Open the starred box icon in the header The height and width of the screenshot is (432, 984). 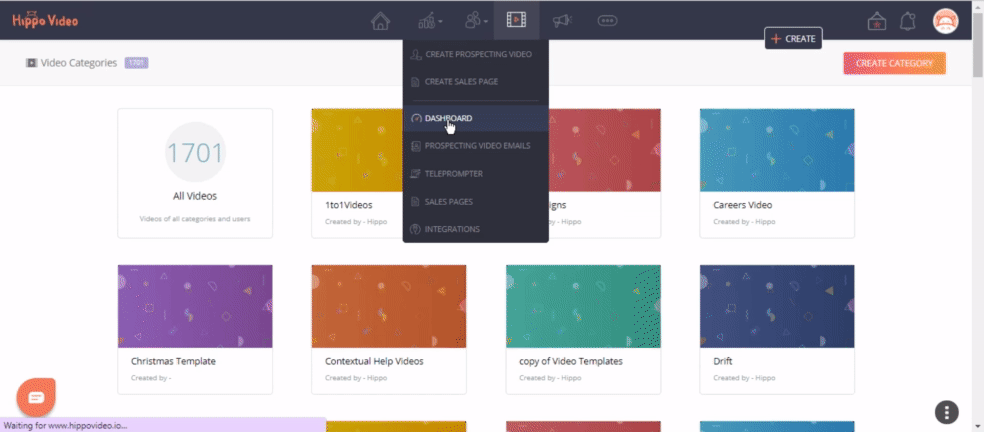coord(876,21)
